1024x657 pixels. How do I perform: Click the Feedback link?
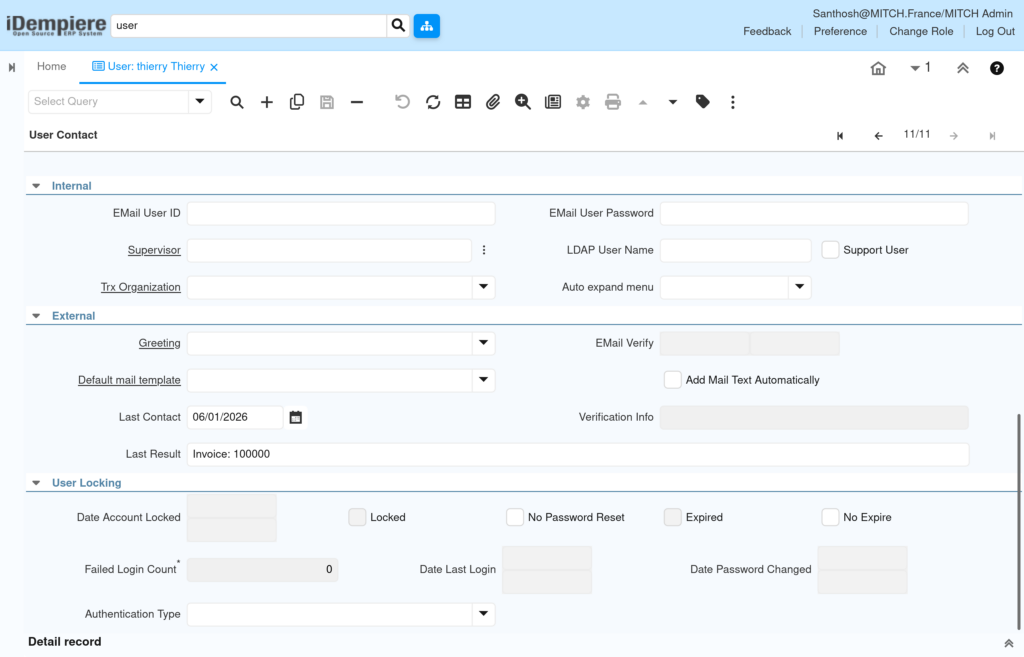point(767,31)
